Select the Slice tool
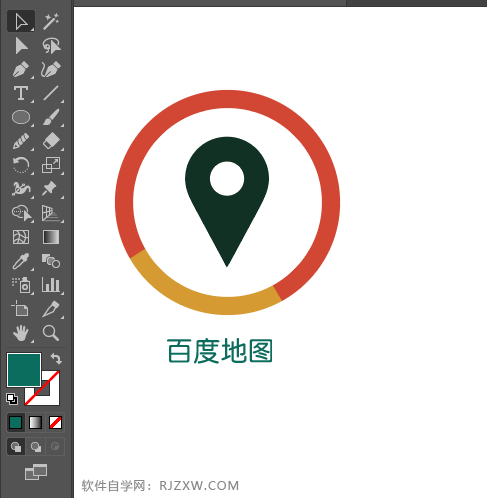This screenshot has width=487, height=498. [51, 308]
